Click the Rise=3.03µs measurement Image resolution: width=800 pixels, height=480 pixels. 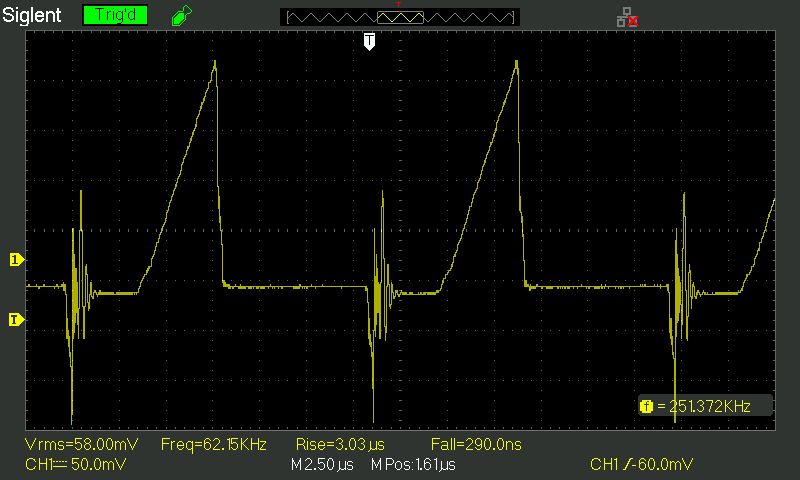(x=340, y=444)
